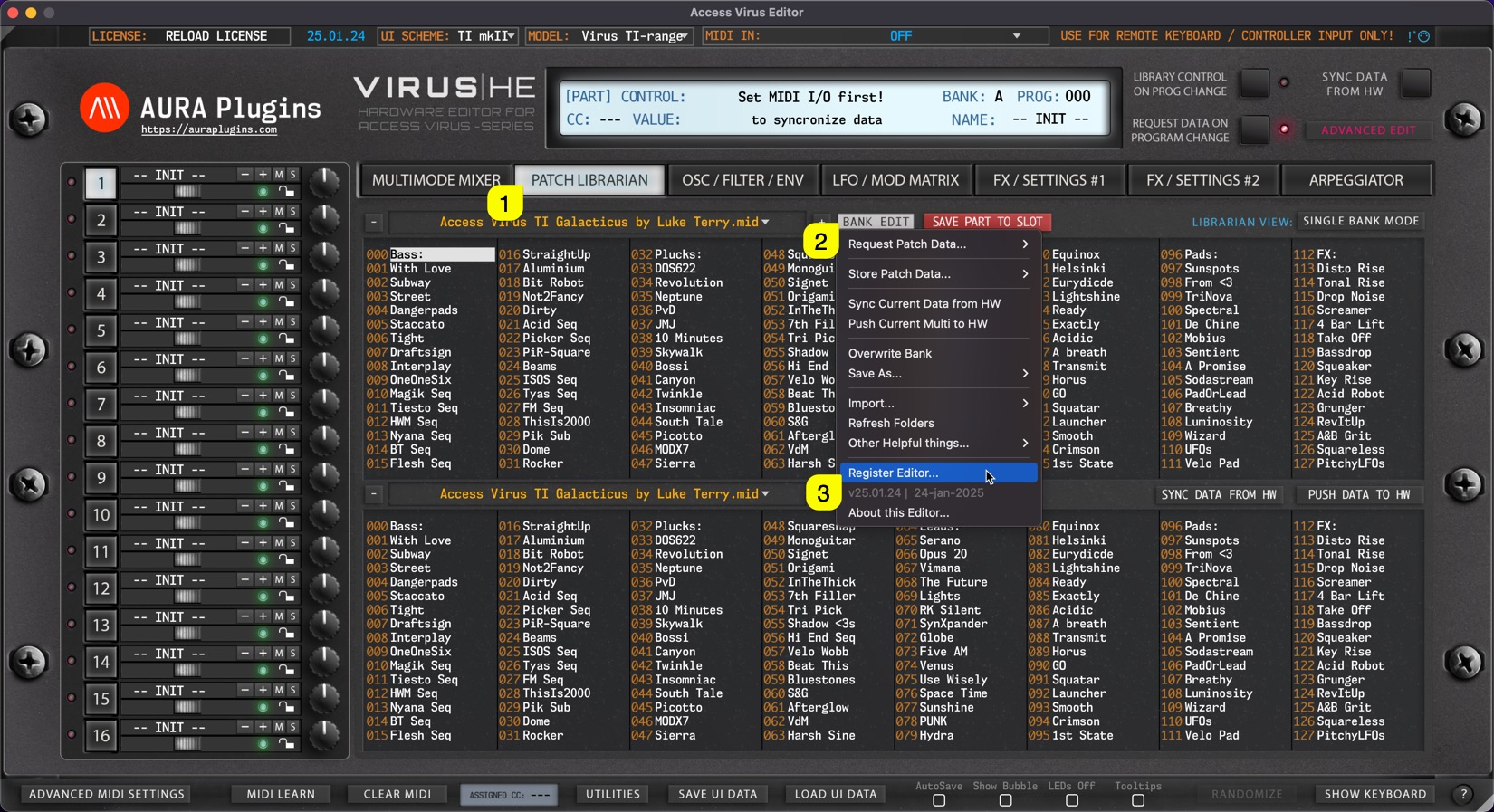This screenshot has height=812, width=1494.
Task: Toggle Library Control on Prog Change
Action: (1254, 83)
